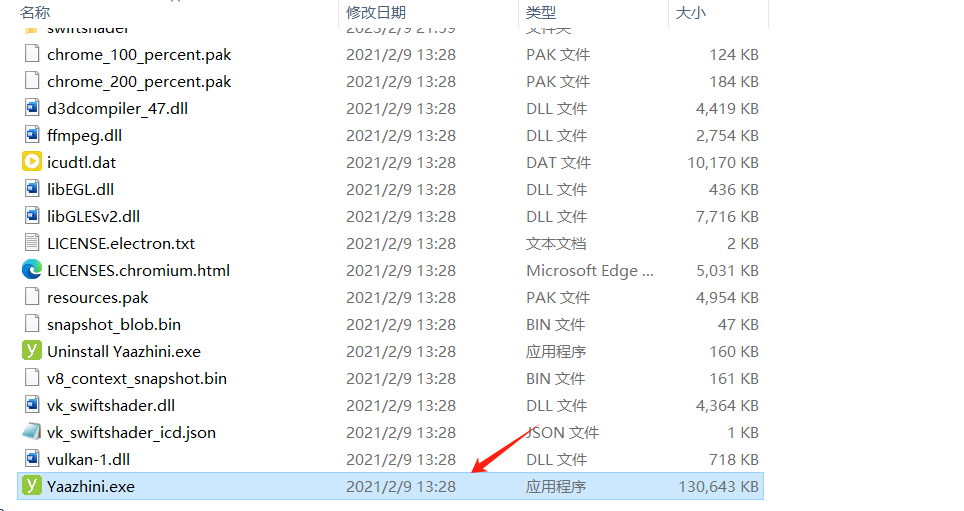964x511 pixels.
Task: Sort by the 类型 column header
Action: coord(541,12)
